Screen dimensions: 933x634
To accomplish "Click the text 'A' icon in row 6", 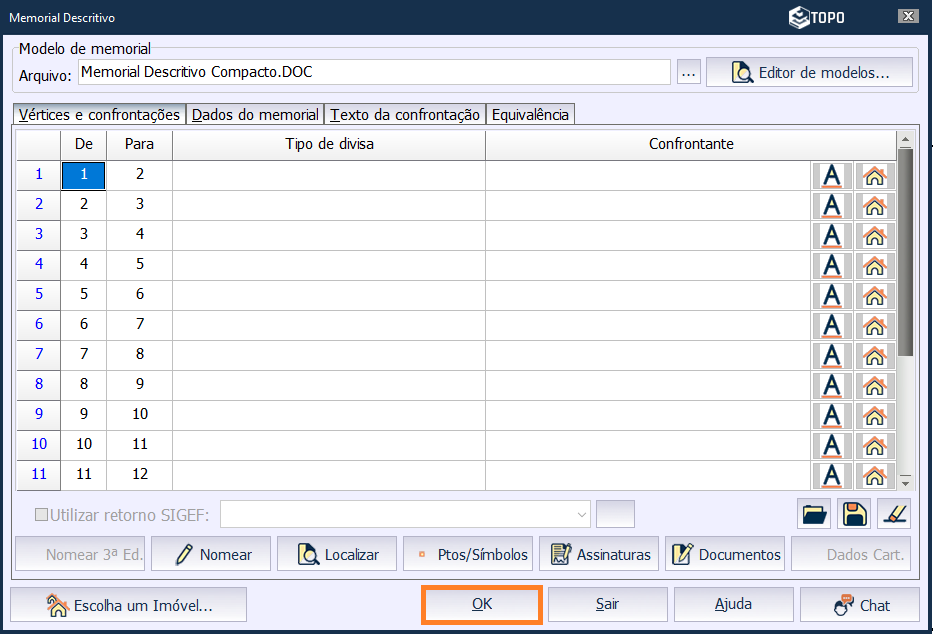I will tap(832, 326).
